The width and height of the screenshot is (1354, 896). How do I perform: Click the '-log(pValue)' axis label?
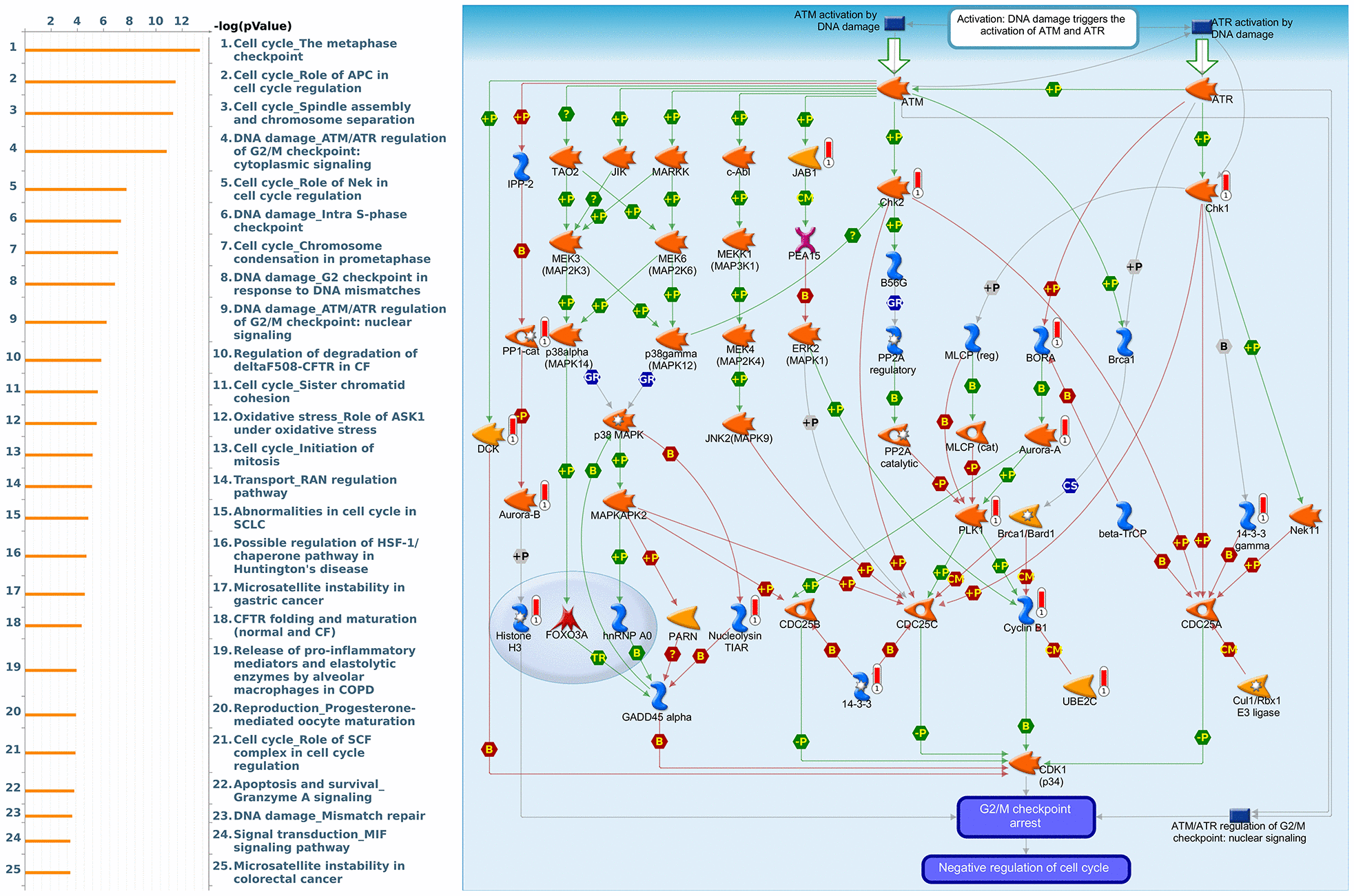point(253,26)
